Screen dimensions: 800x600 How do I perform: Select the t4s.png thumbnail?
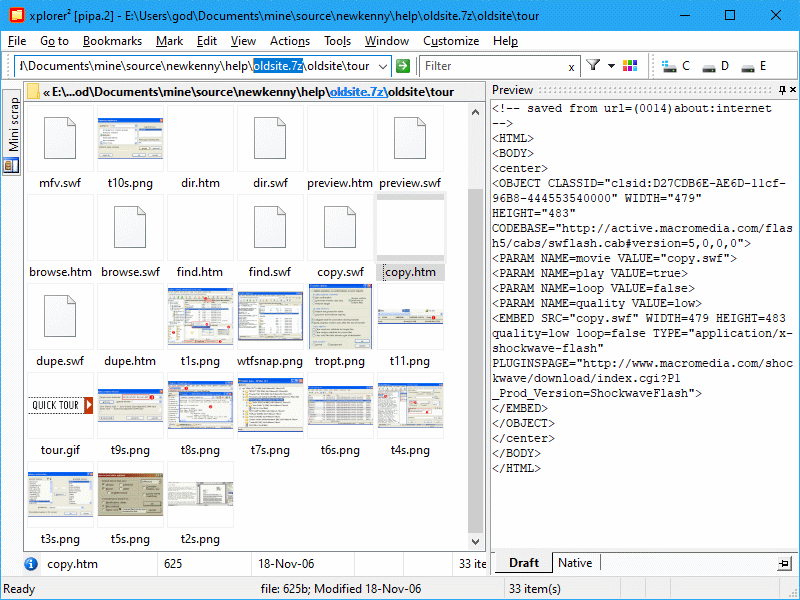(410, 405)
